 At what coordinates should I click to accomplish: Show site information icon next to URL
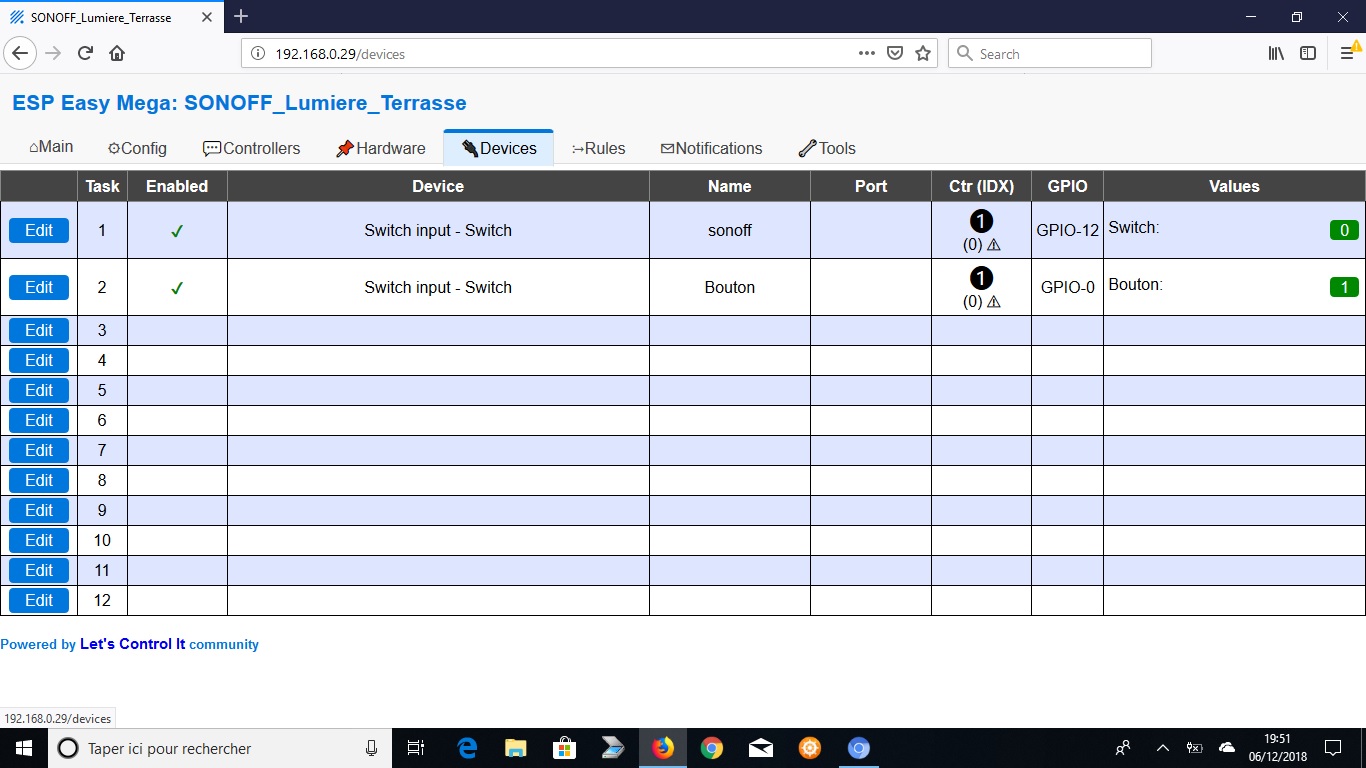coord(257,54)
